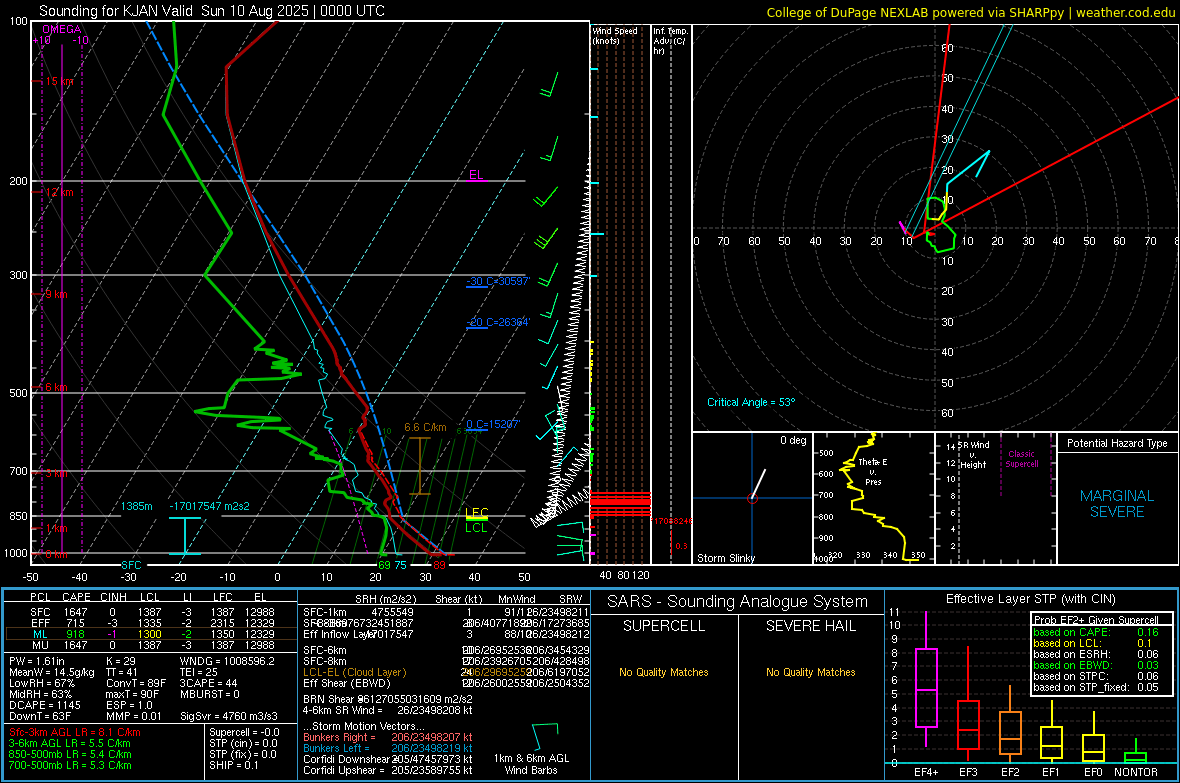Click the green LCL marker label
The width and height of the screenshot is (1180, 783).
pos(476,528)
